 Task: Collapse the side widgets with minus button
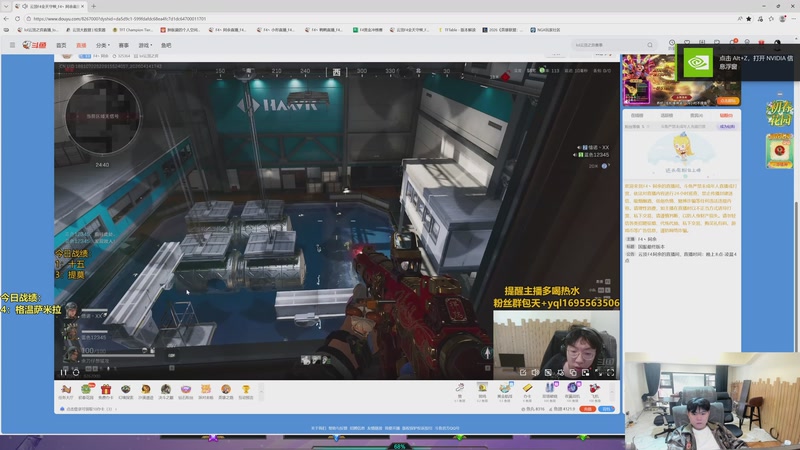779,94
